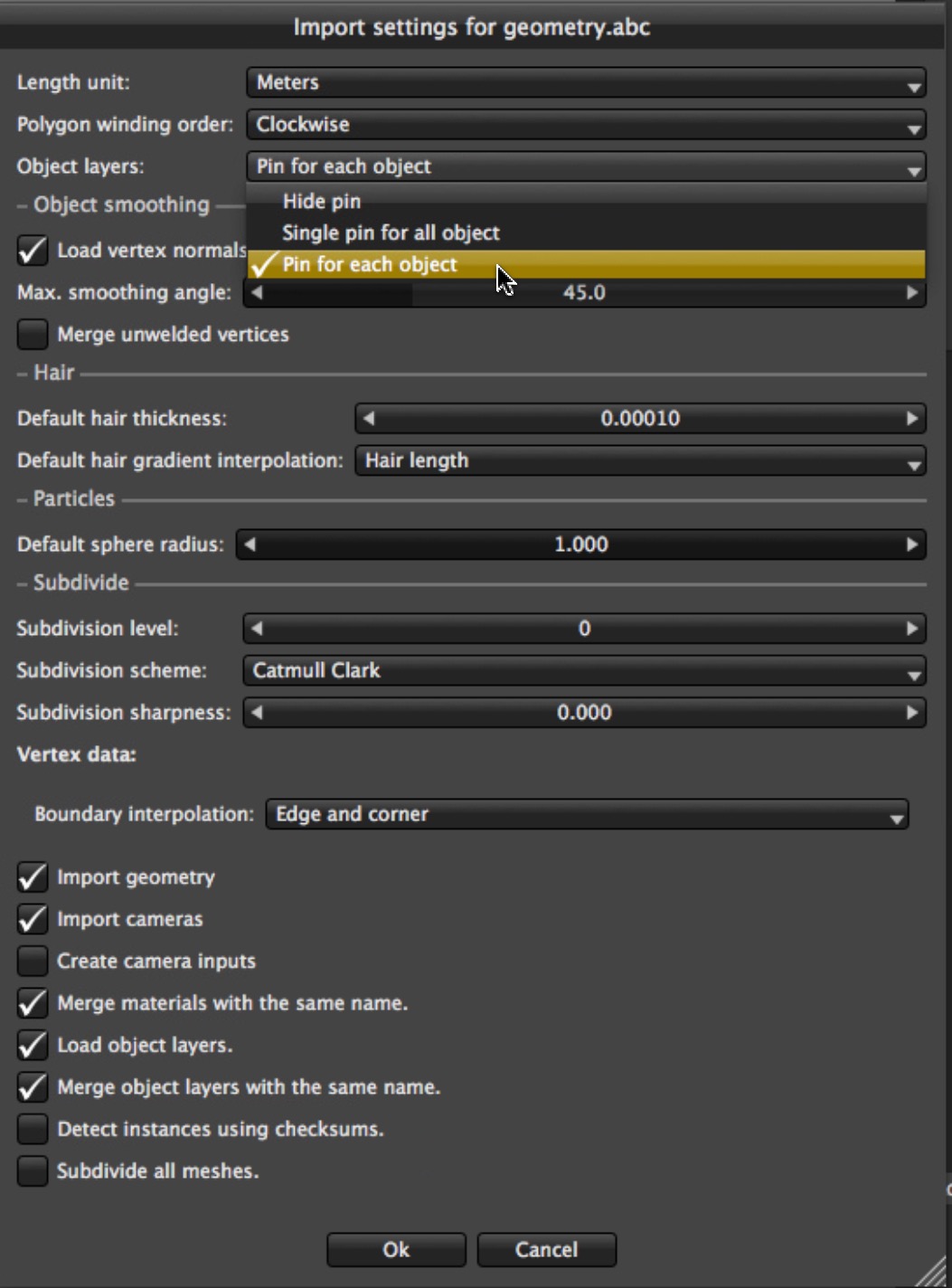Enable Detect instances using checksums
The height and width of the screenshot is (1288, 952).
click(33, 1130)
